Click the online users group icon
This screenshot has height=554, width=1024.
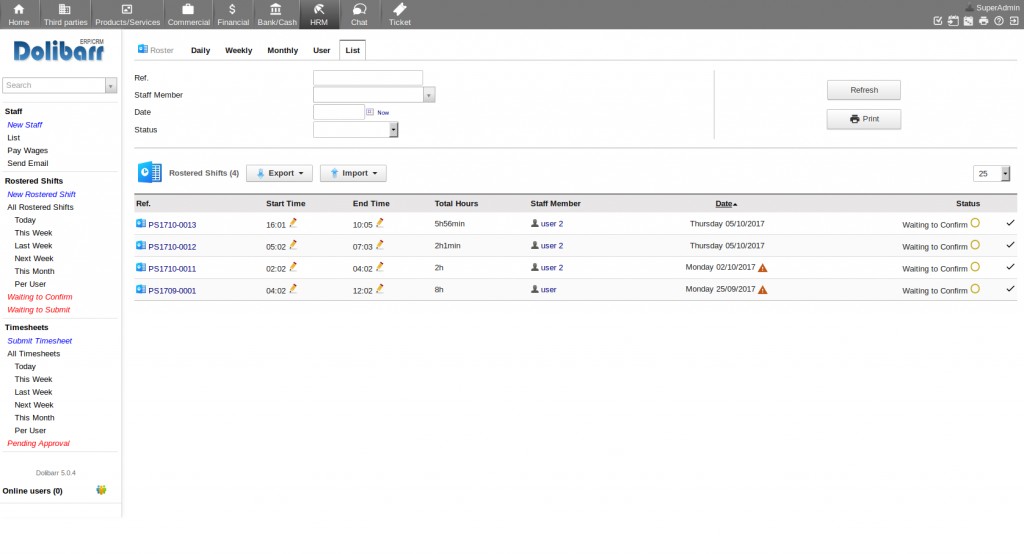coord(101,490)
